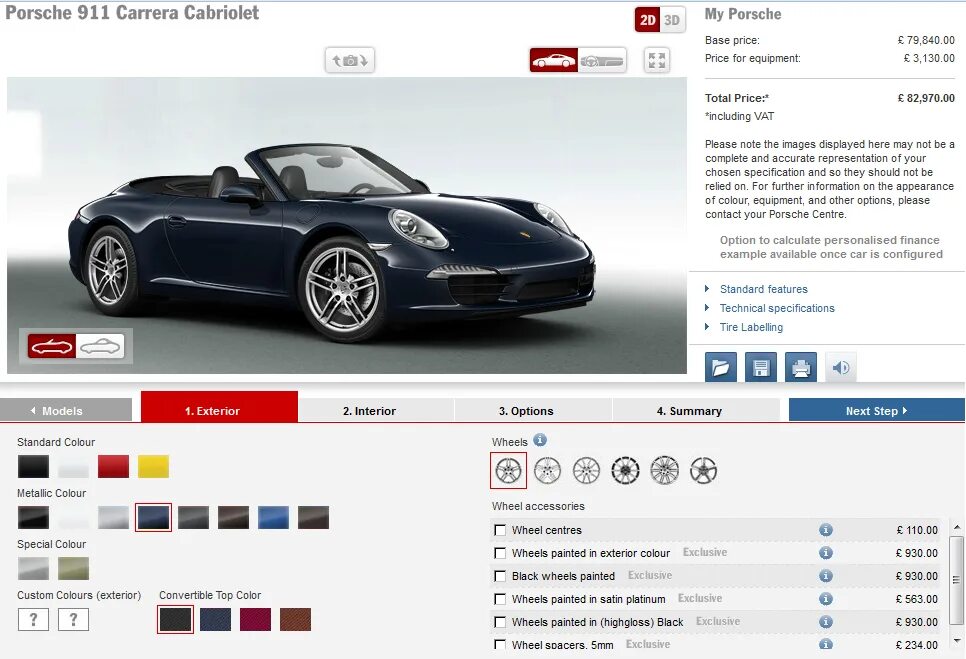
Task: Open info for Wheels painted in satin platinum
Action: pyautogui.click(x=826, y=599)
